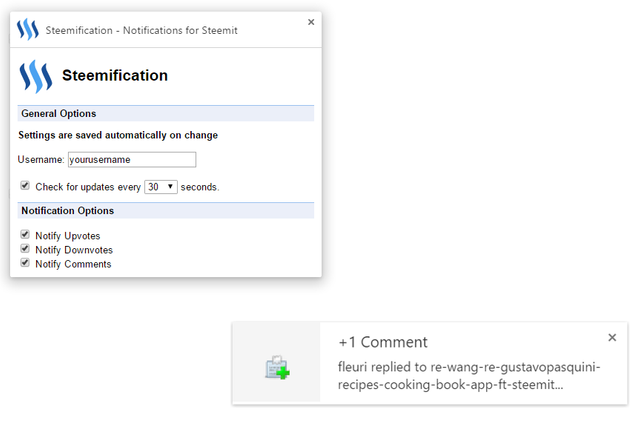Click the large Steemification logo icon
Screen dimensions: 640x439
point(36,77)
